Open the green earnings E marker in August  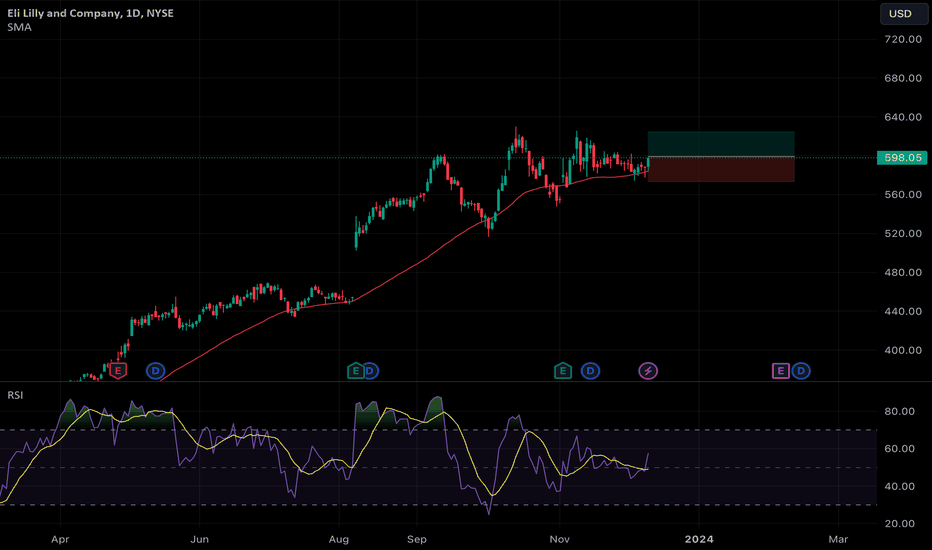pyautogui.click(x=355, y=371)
